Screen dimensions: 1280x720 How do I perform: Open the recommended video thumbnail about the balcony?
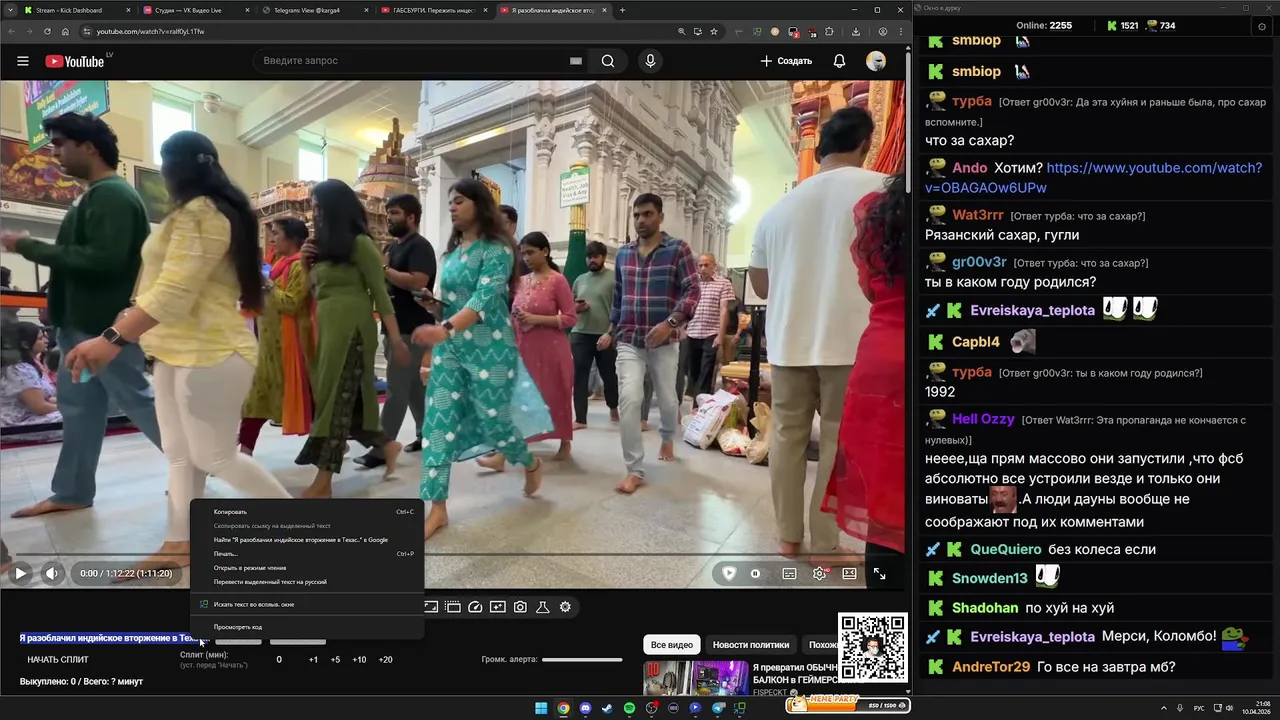point(696,678)
